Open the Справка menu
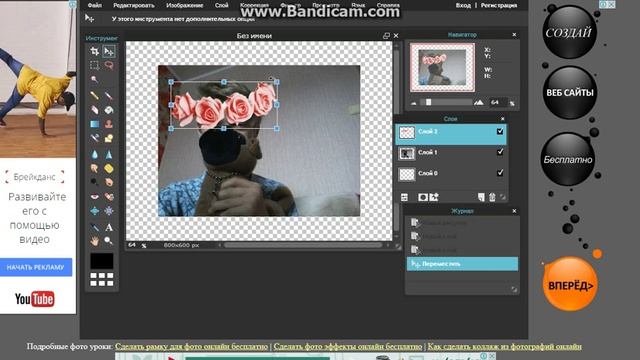 point(388,5)
